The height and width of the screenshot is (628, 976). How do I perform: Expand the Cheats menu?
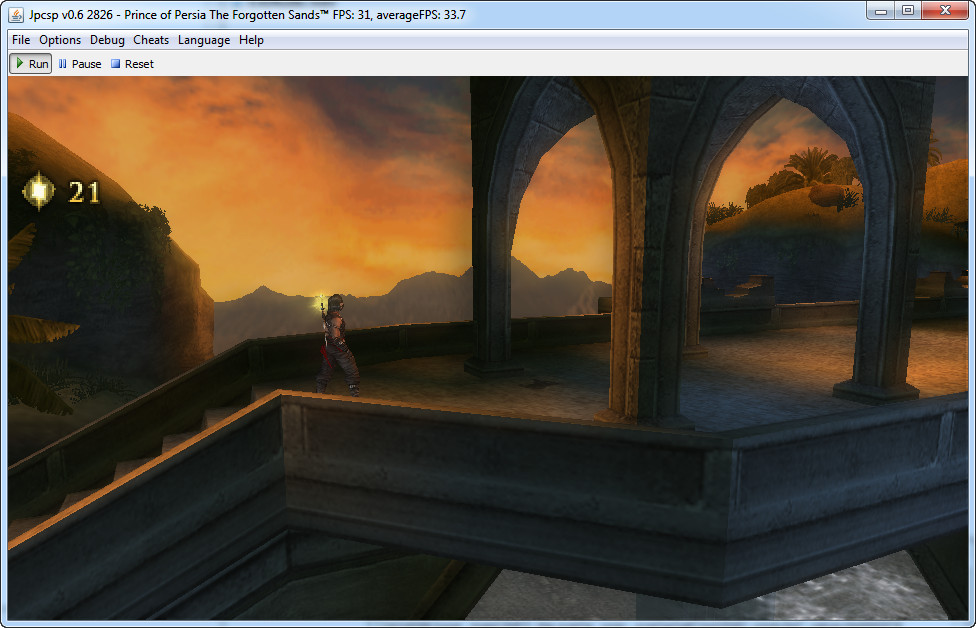click(151, 40)
